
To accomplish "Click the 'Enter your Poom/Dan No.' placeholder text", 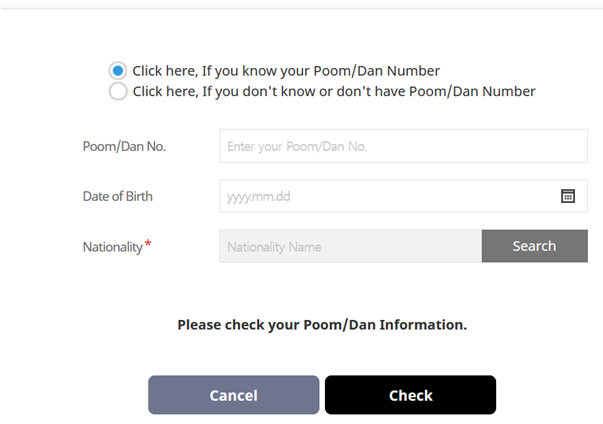I will (x=297, y=146).
